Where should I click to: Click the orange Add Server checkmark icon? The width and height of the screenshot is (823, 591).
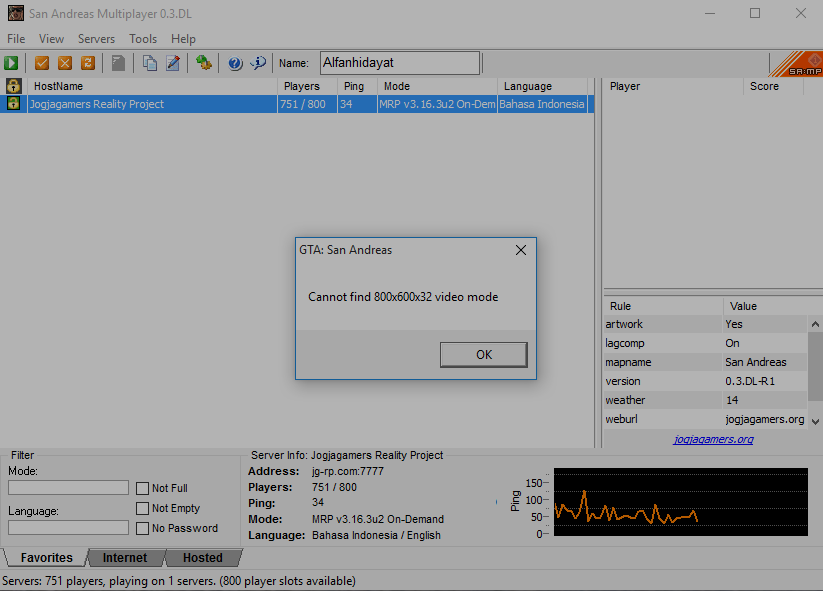tap(42, 63)
